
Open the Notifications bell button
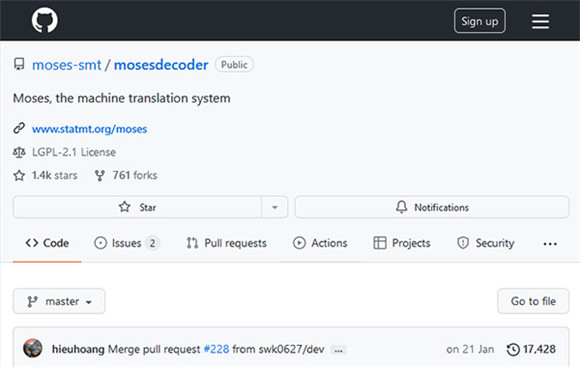pos(432,207)
